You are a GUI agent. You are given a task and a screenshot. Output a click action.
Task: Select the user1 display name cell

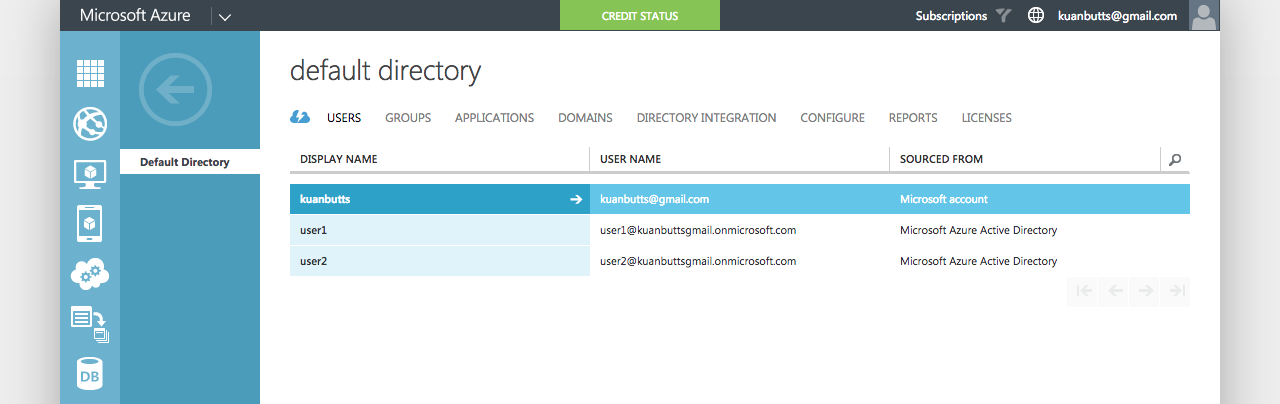tap(440, 230)
